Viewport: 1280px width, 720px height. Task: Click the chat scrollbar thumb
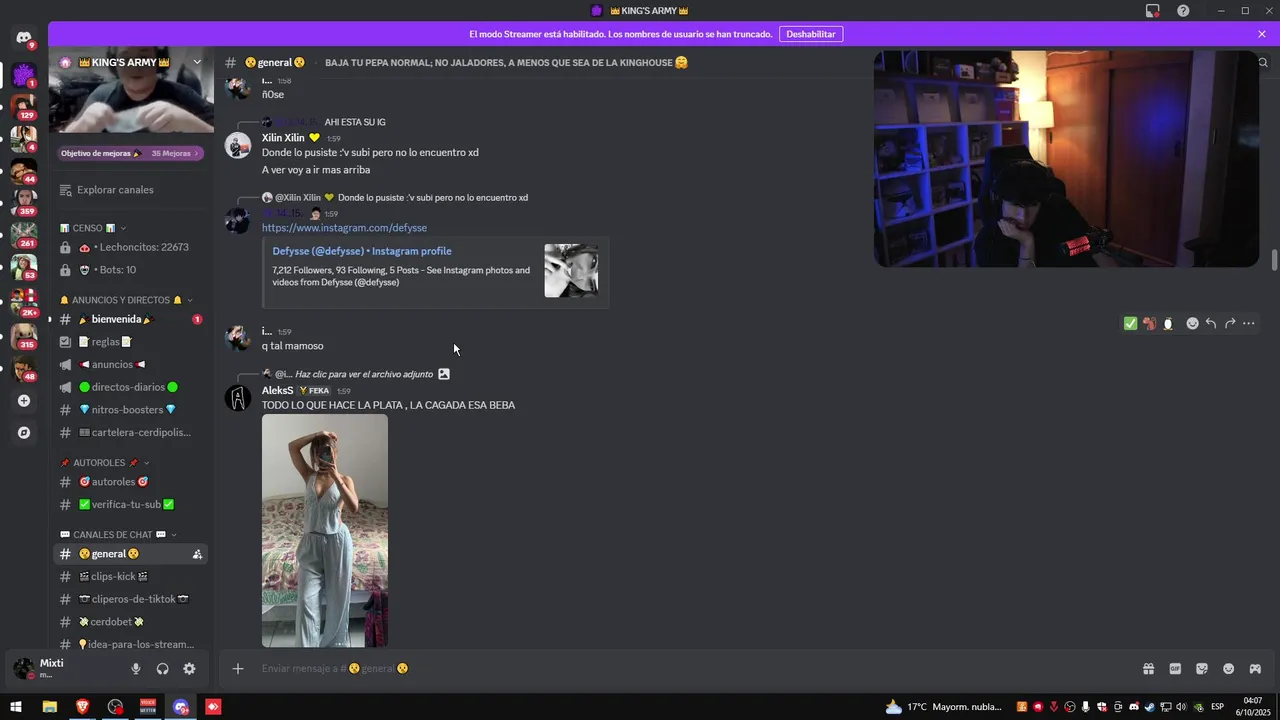click(1274, 260)
